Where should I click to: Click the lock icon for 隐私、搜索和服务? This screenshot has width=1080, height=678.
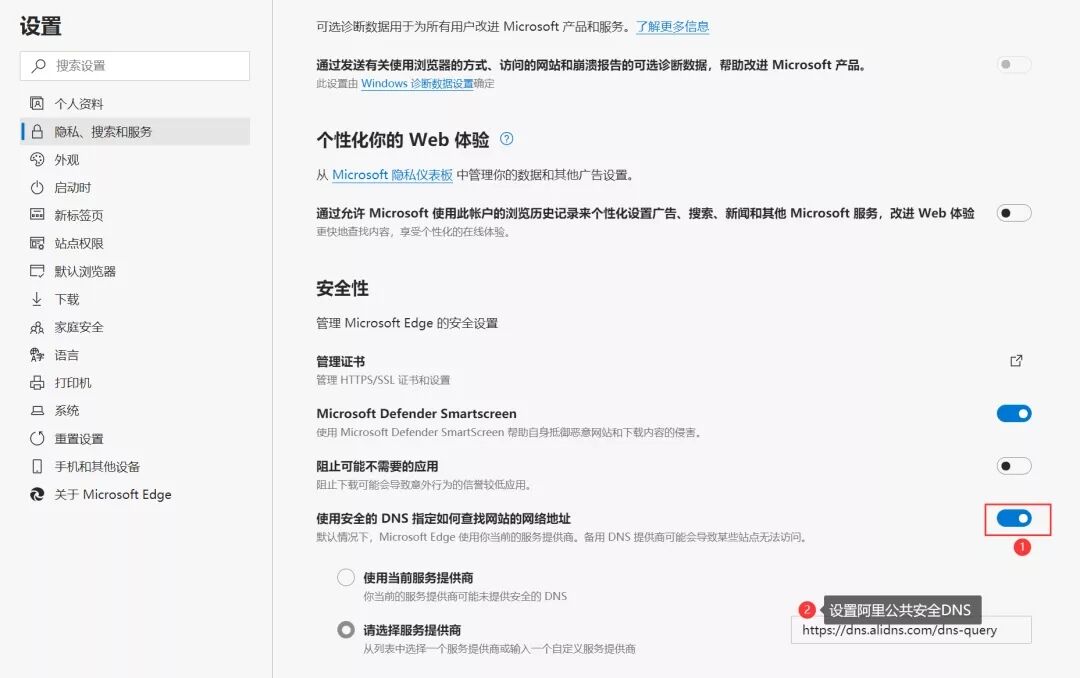37,132
